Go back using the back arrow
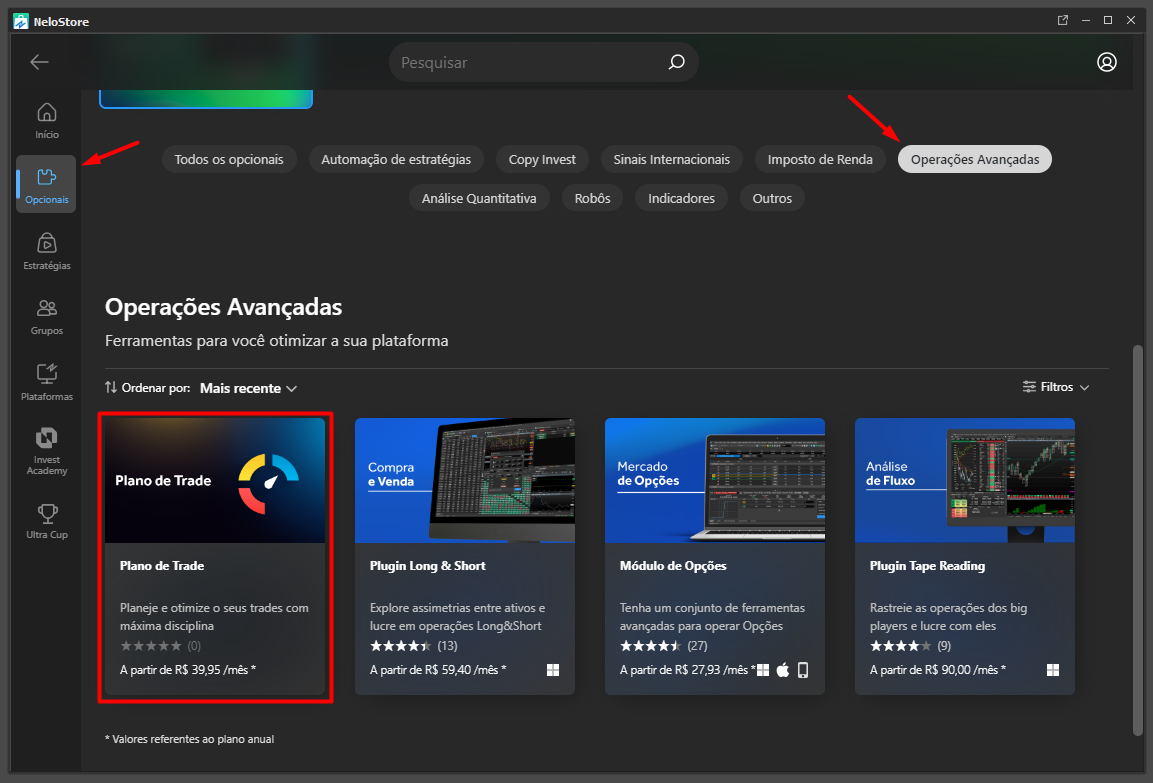 tap(39, 62)
